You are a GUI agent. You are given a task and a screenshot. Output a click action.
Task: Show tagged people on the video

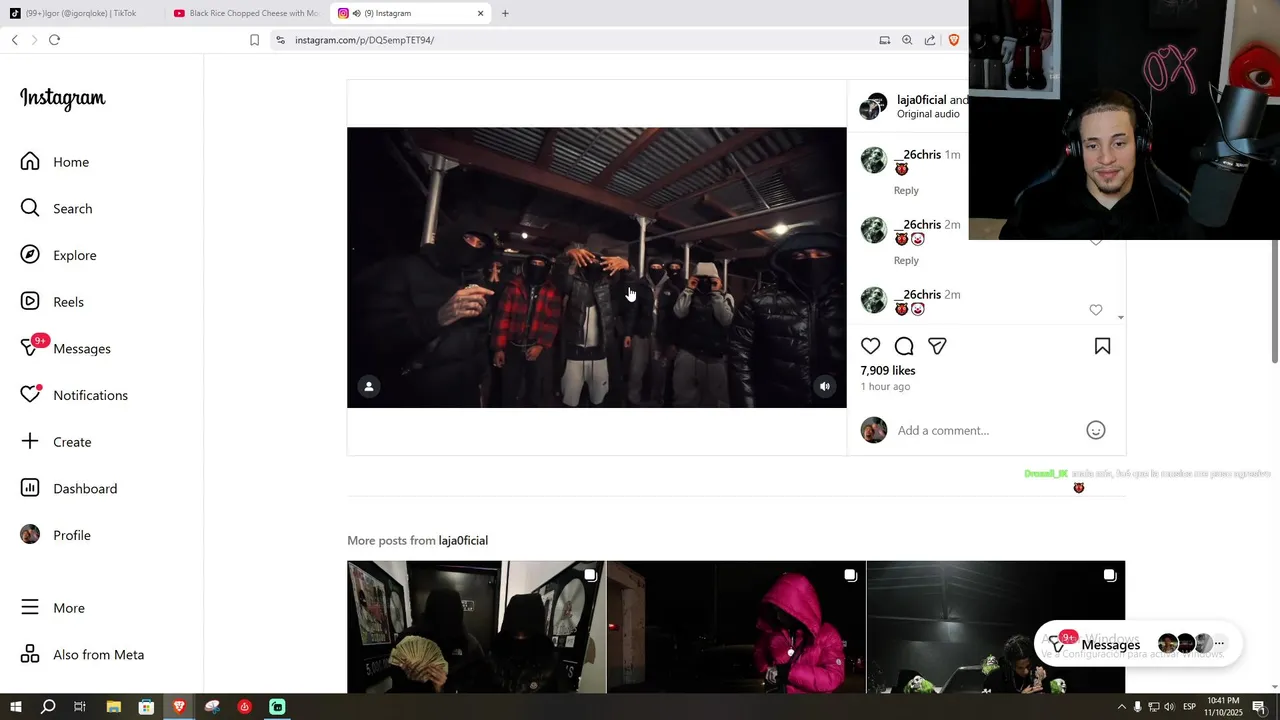click(x=369, y=386)
